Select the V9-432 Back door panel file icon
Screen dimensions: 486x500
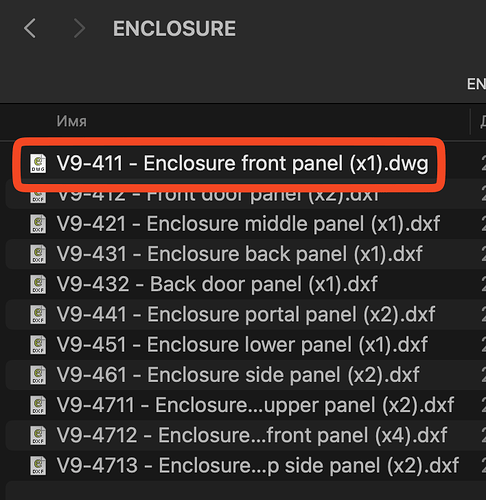(x=38, y=284)
